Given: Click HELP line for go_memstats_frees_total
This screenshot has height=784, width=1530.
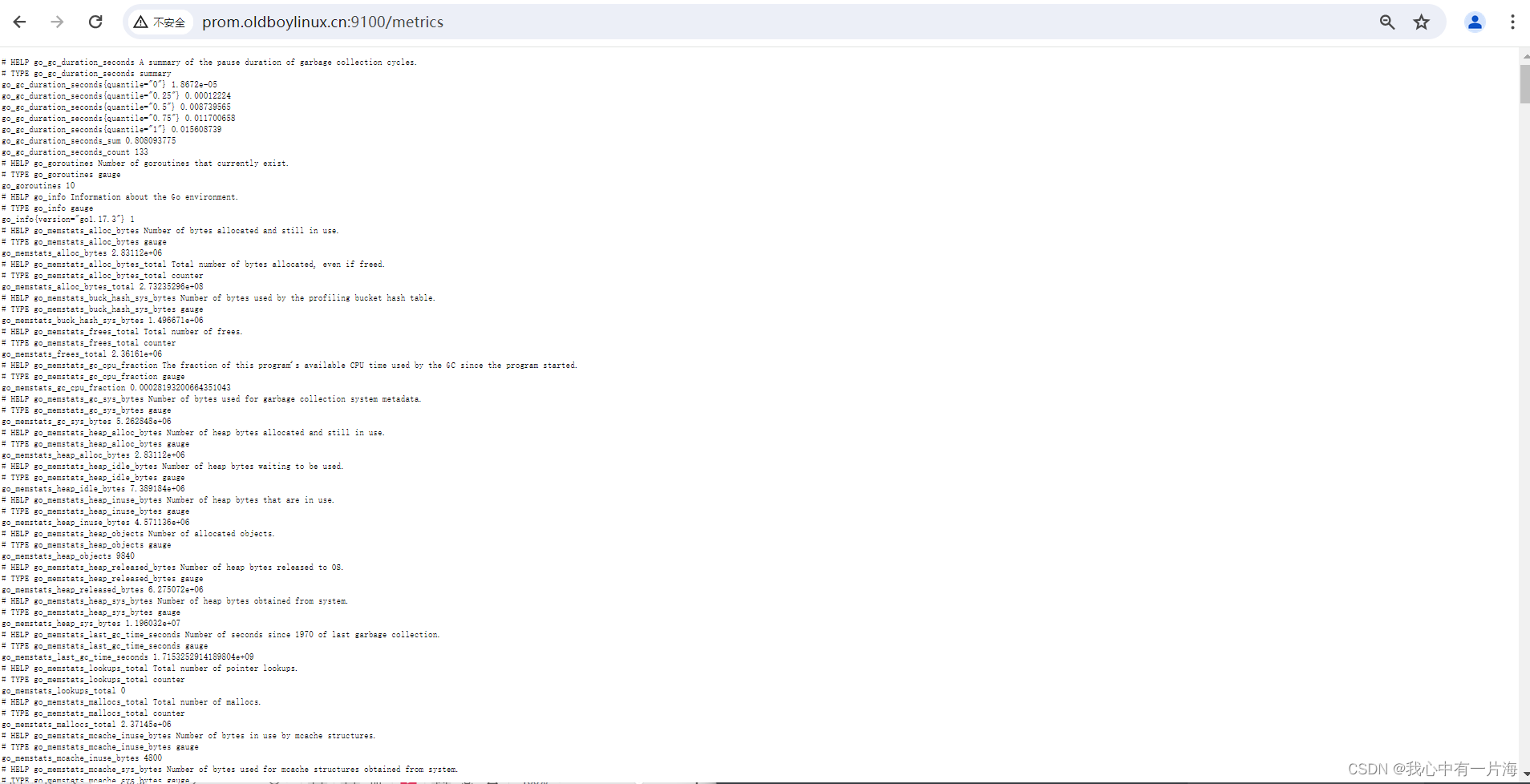Looking at the screenshot, I should coord(122,331).
